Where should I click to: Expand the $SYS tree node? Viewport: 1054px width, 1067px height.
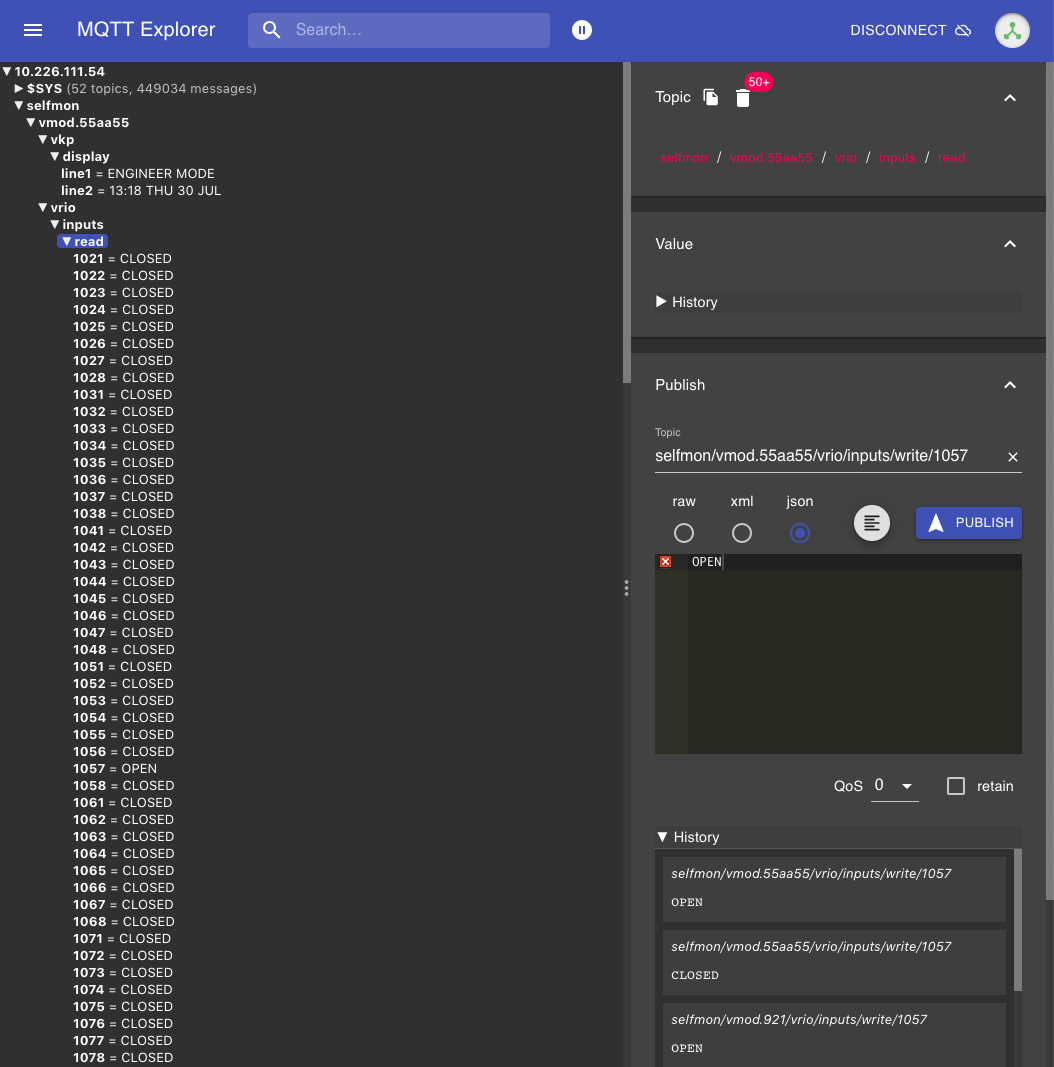pos(19,89)
